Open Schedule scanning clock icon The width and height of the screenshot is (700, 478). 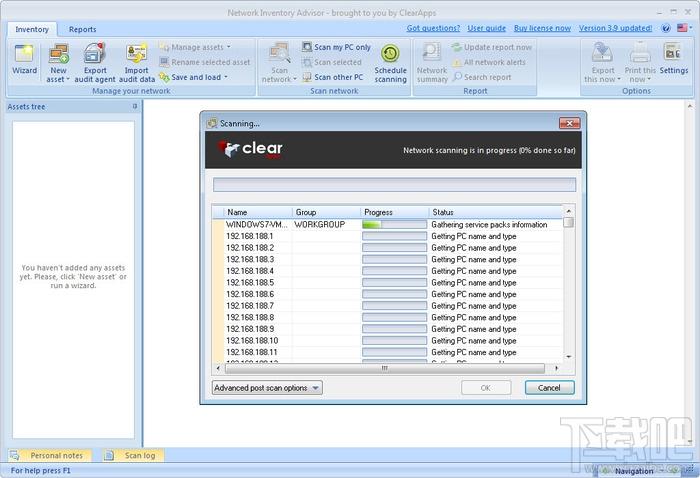(390, 54)
